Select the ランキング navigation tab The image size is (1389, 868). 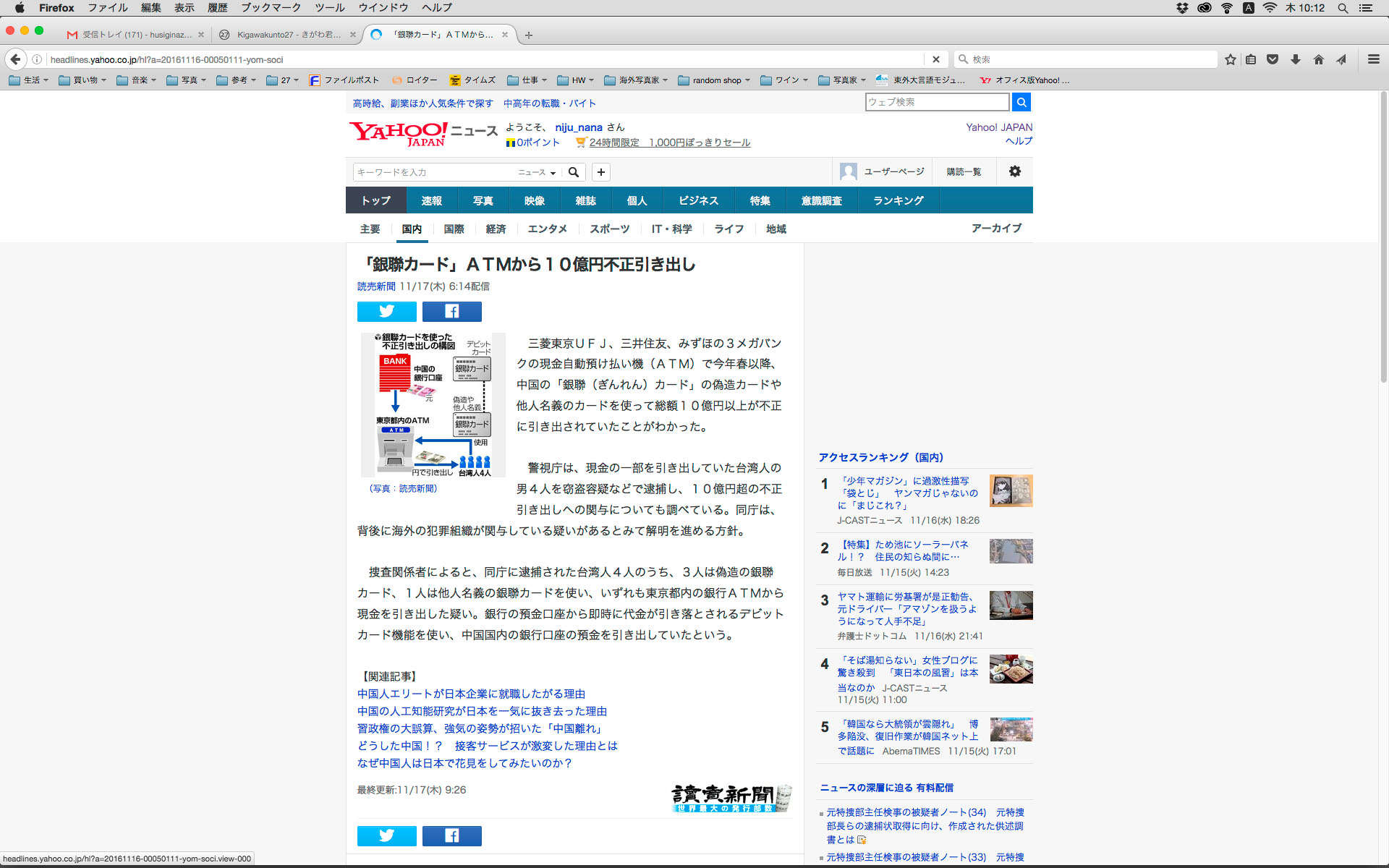[x=898, y=200]
